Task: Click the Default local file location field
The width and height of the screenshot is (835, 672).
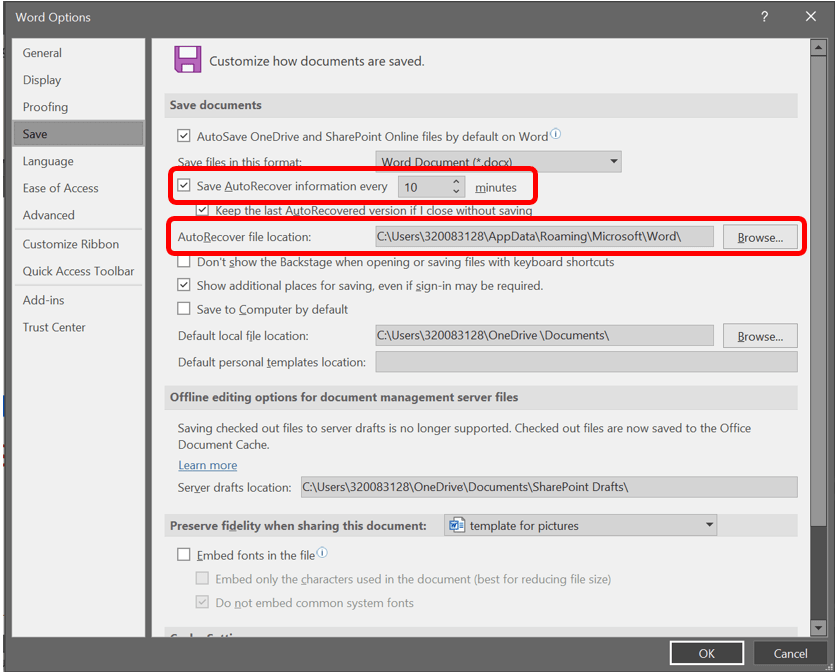Action: (x=544, y=336)
